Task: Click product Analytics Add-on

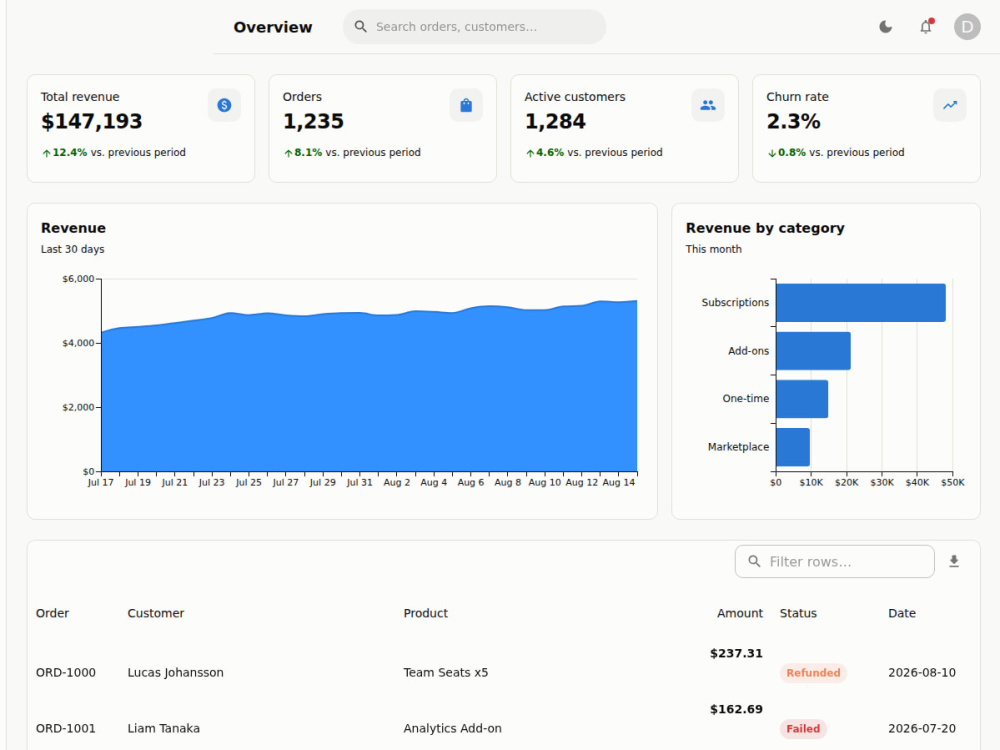Action: (453, 728)
